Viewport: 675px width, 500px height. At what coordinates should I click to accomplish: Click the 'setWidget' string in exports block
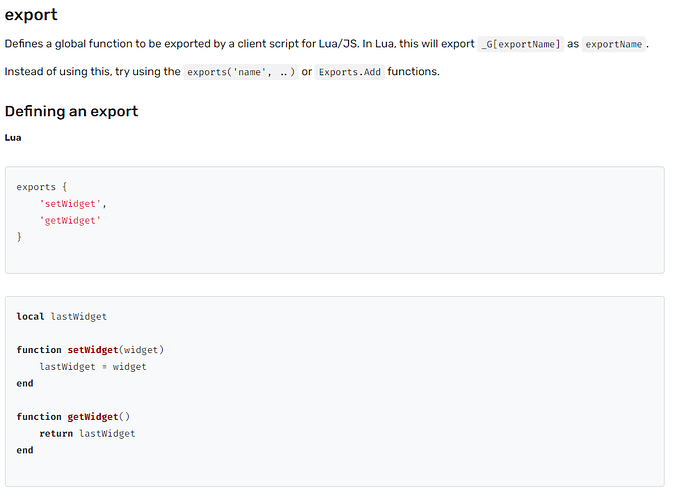70,204
